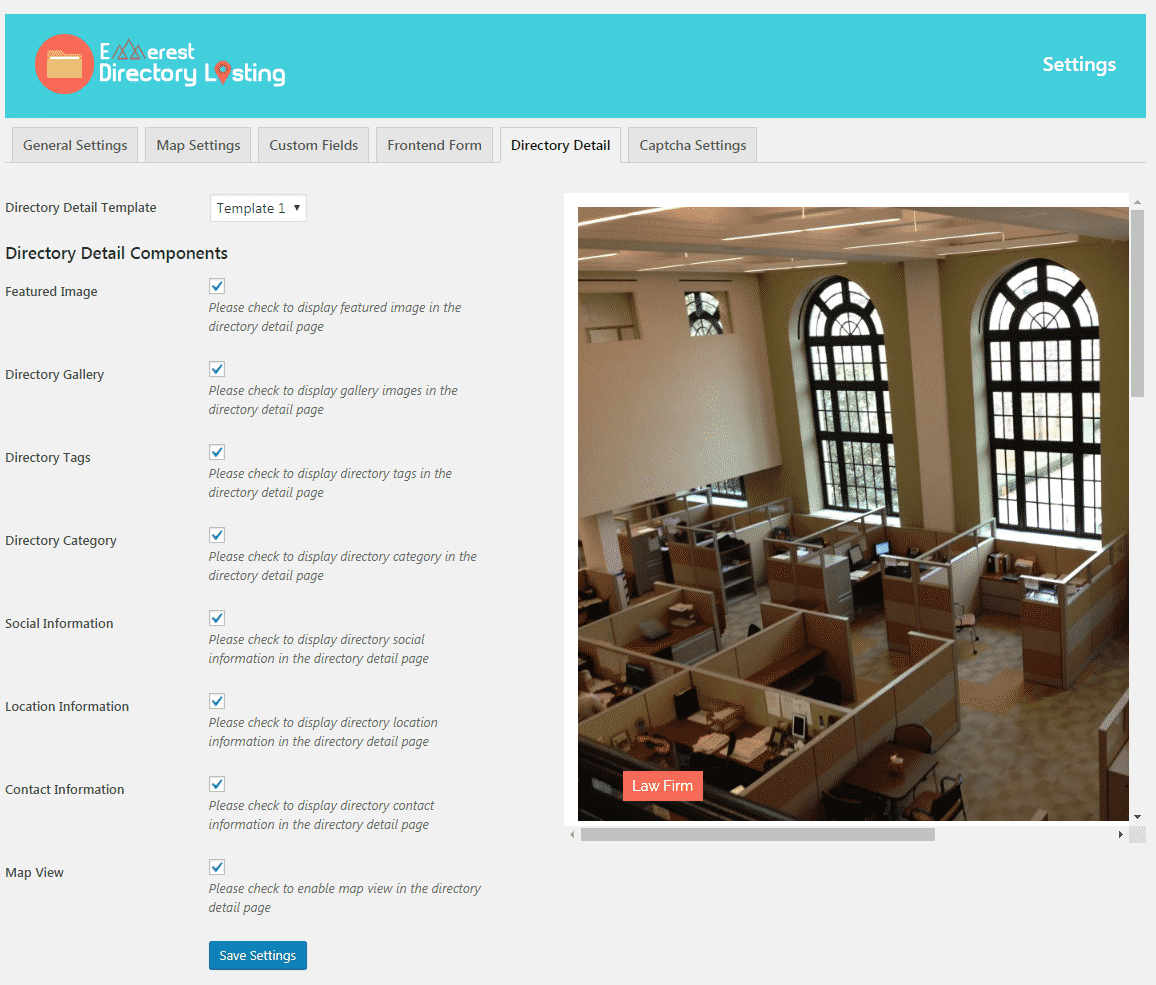Image resolution: width=1156 pixels, height=985 pixels.
Task: Toggle the Directory Gallery checkbox
Action: coord(217,369)
